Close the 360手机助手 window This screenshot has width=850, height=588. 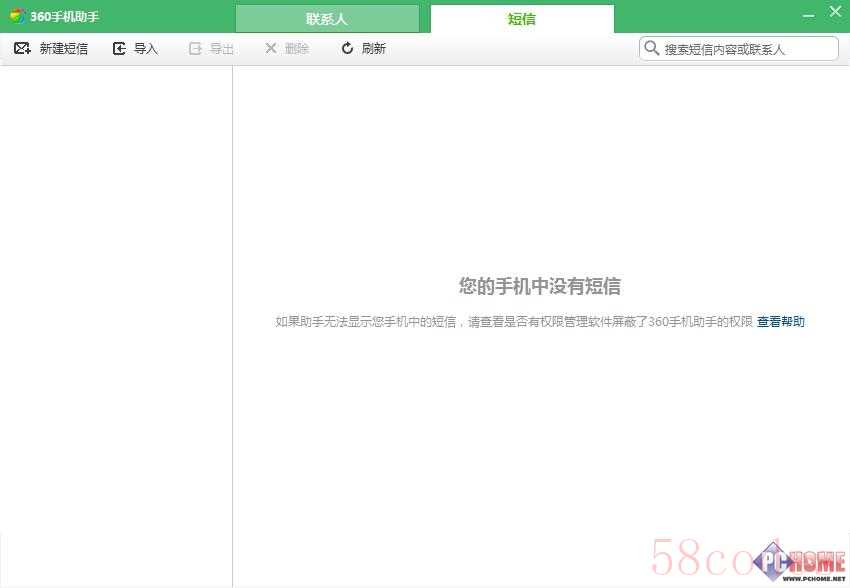click(835, 13)
